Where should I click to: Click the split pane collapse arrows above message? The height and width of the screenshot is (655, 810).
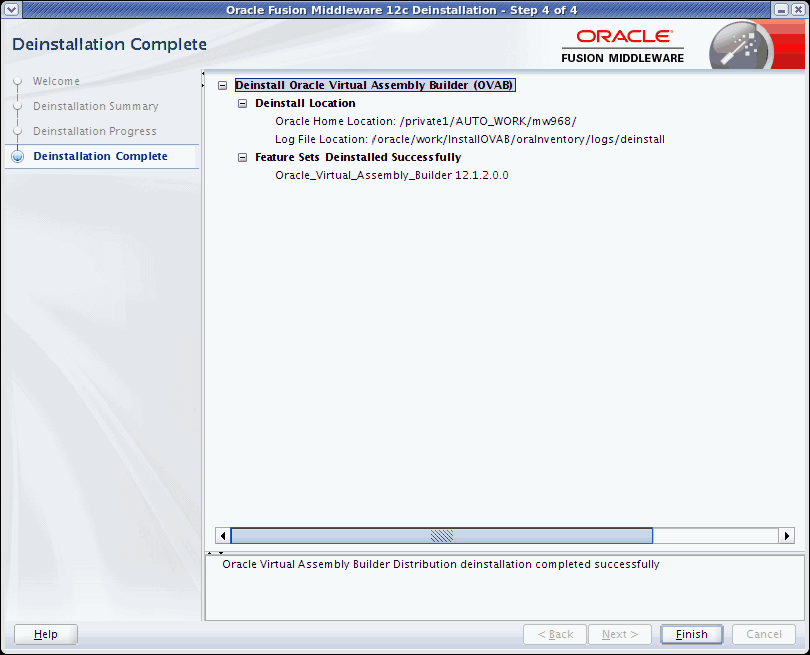click(x=215, y=553)
